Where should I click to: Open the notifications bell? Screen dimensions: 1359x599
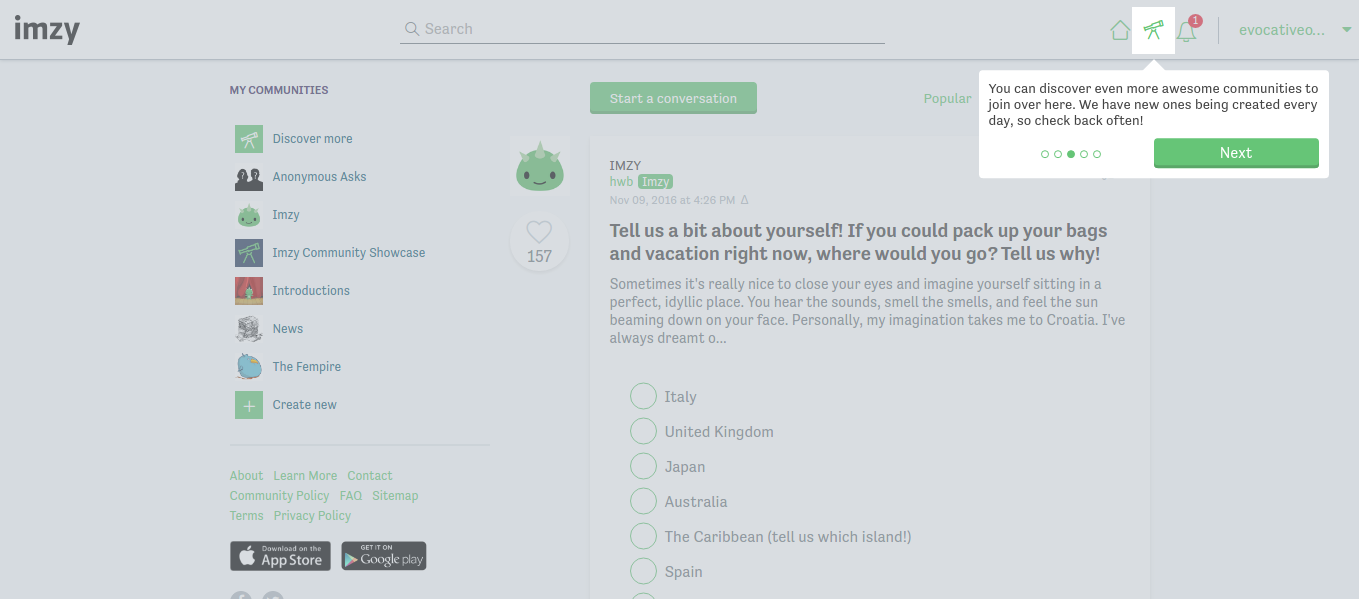pos(1187,31)
